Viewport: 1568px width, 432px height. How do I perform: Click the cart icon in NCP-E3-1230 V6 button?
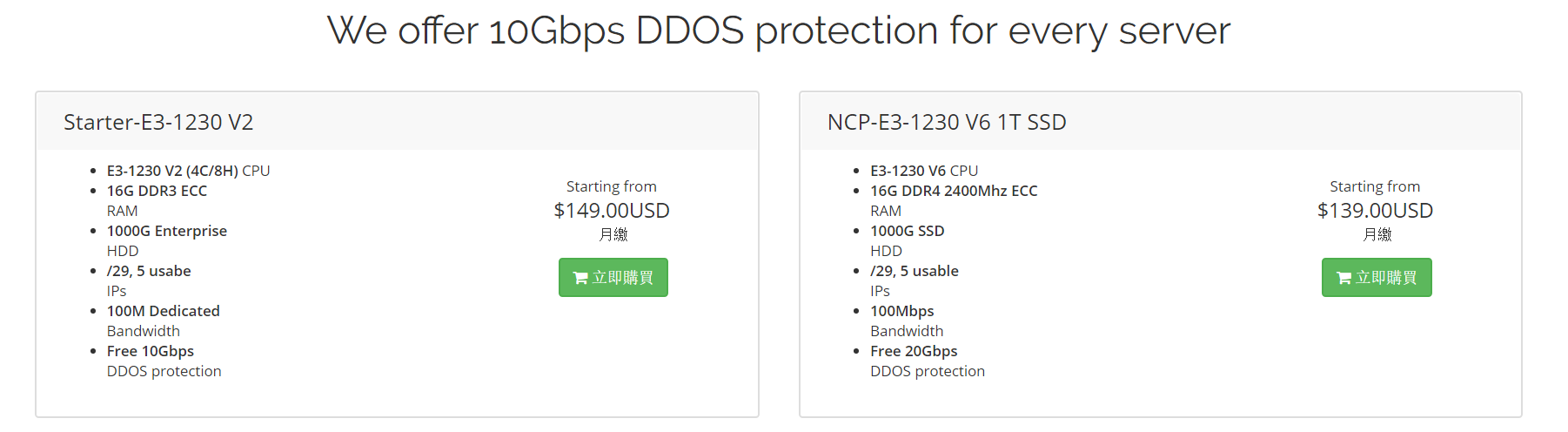[x=1344, y=278]
